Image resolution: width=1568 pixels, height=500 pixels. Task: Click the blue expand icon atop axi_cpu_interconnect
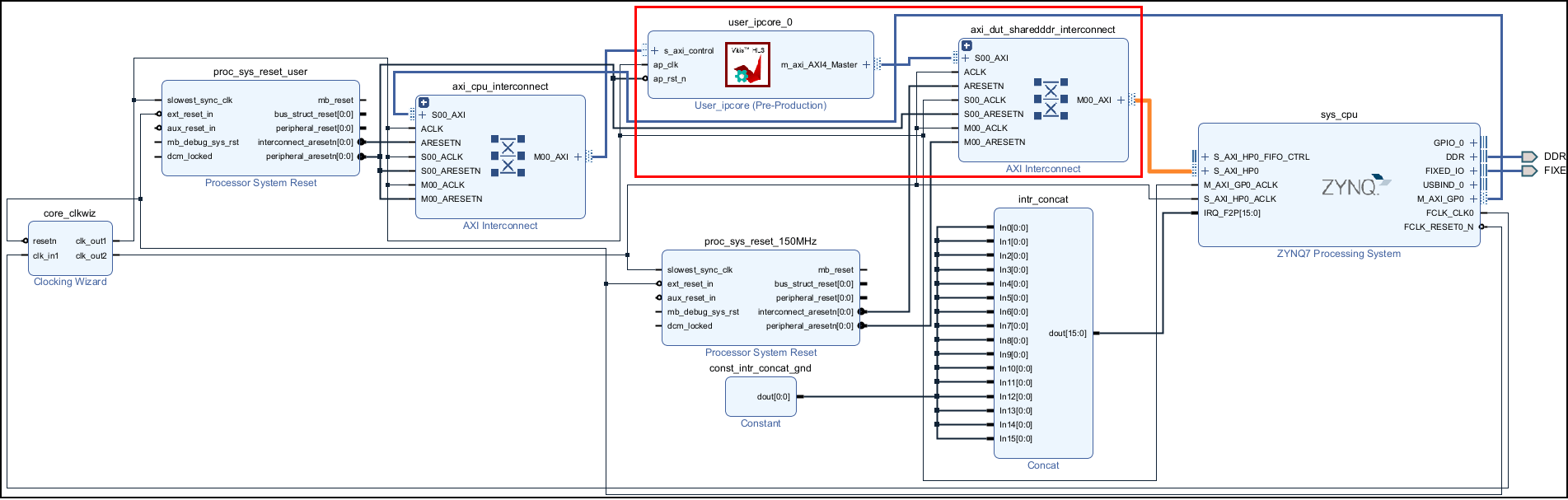[424, 103]
